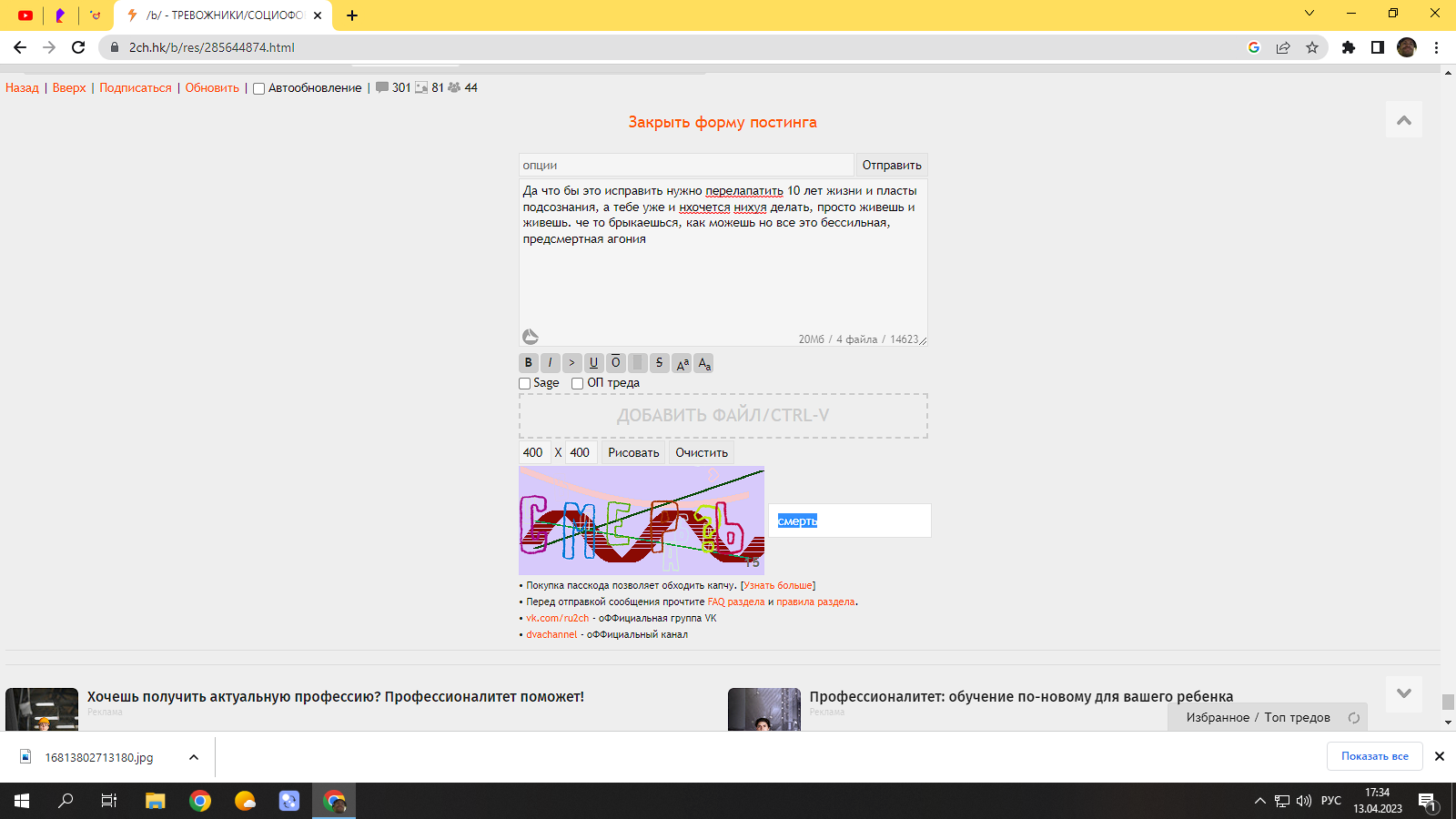Viewport: 1456px width, 819px height.
Task: Click the Вверх link
Action: (x=69, y=88)
